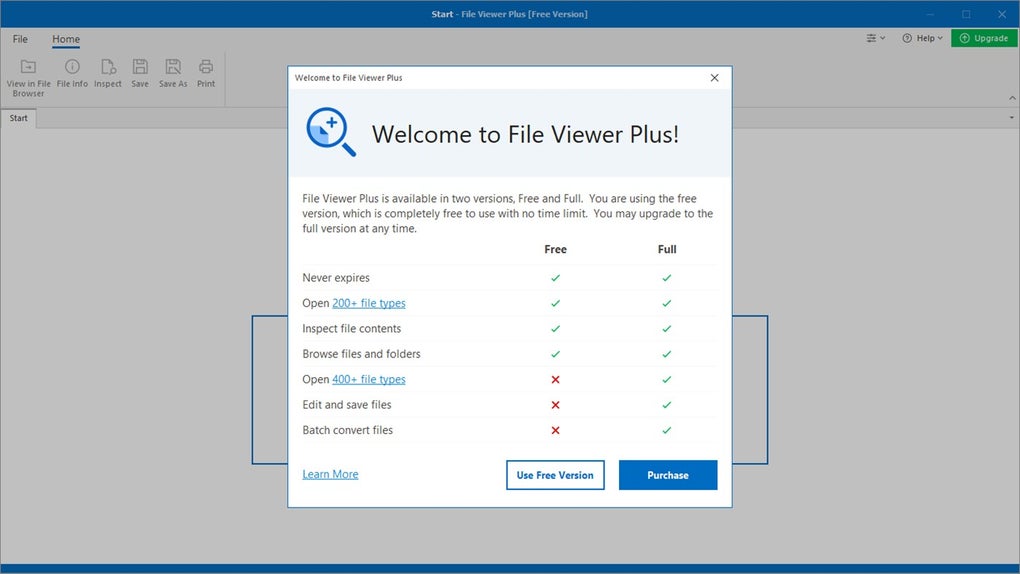Choose Save As in the ribbon

pos(173,74)
